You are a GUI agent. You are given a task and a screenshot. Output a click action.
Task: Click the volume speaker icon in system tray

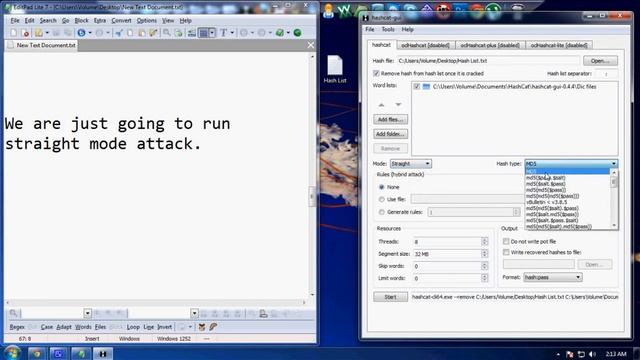592,354
